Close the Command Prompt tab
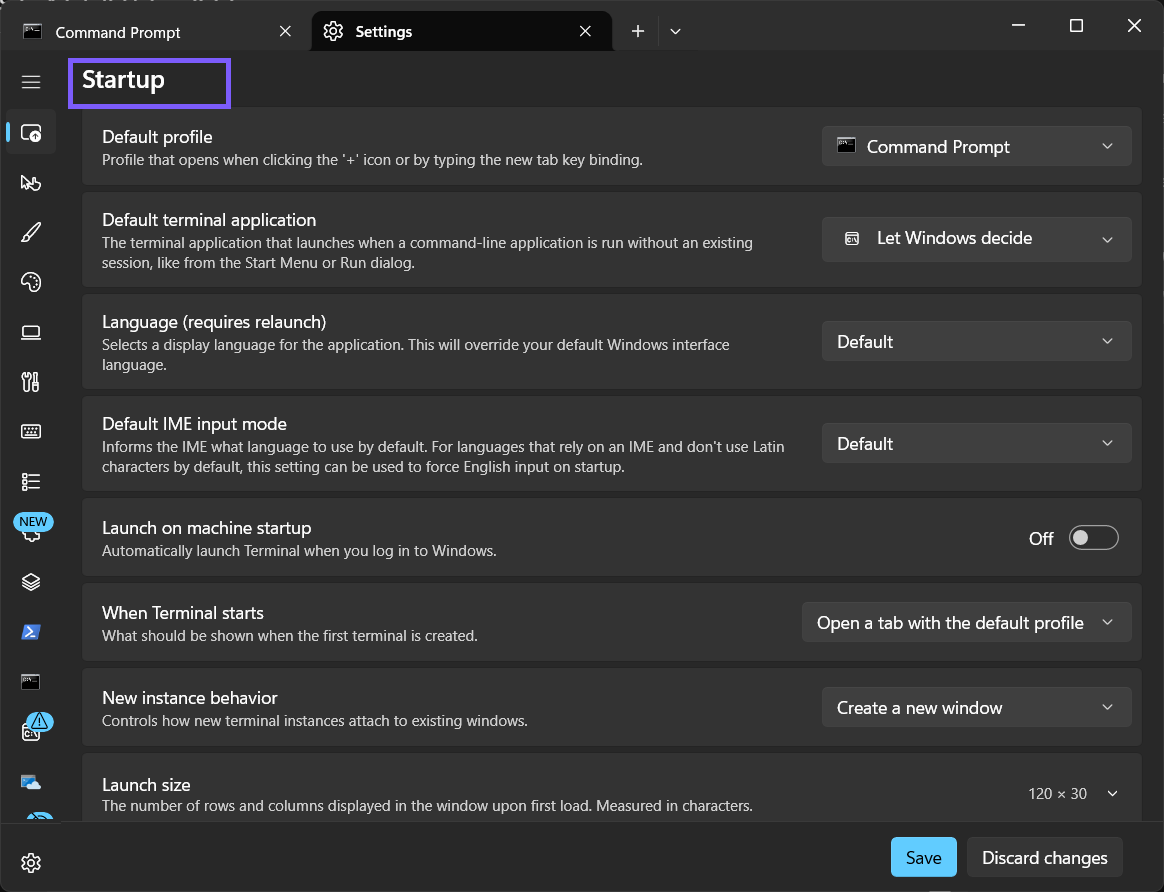 coord(285,31)
